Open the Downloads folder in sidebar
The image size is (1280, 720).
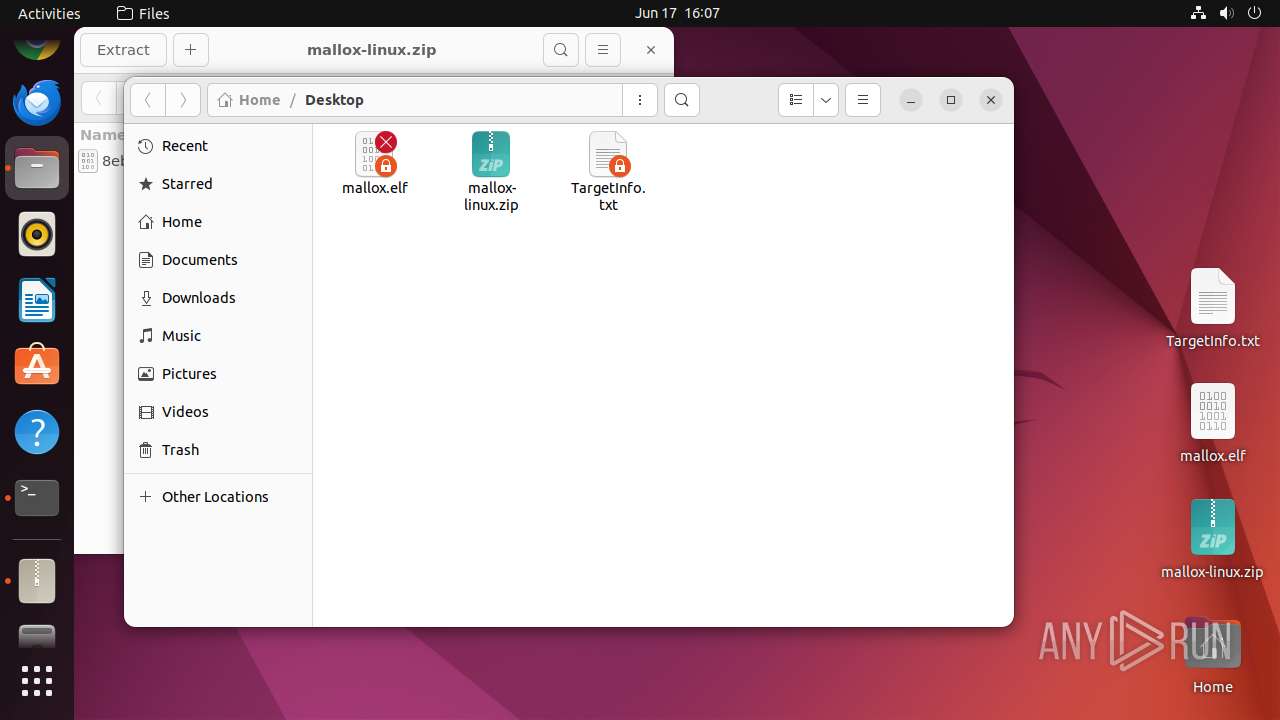coord(218,298)
